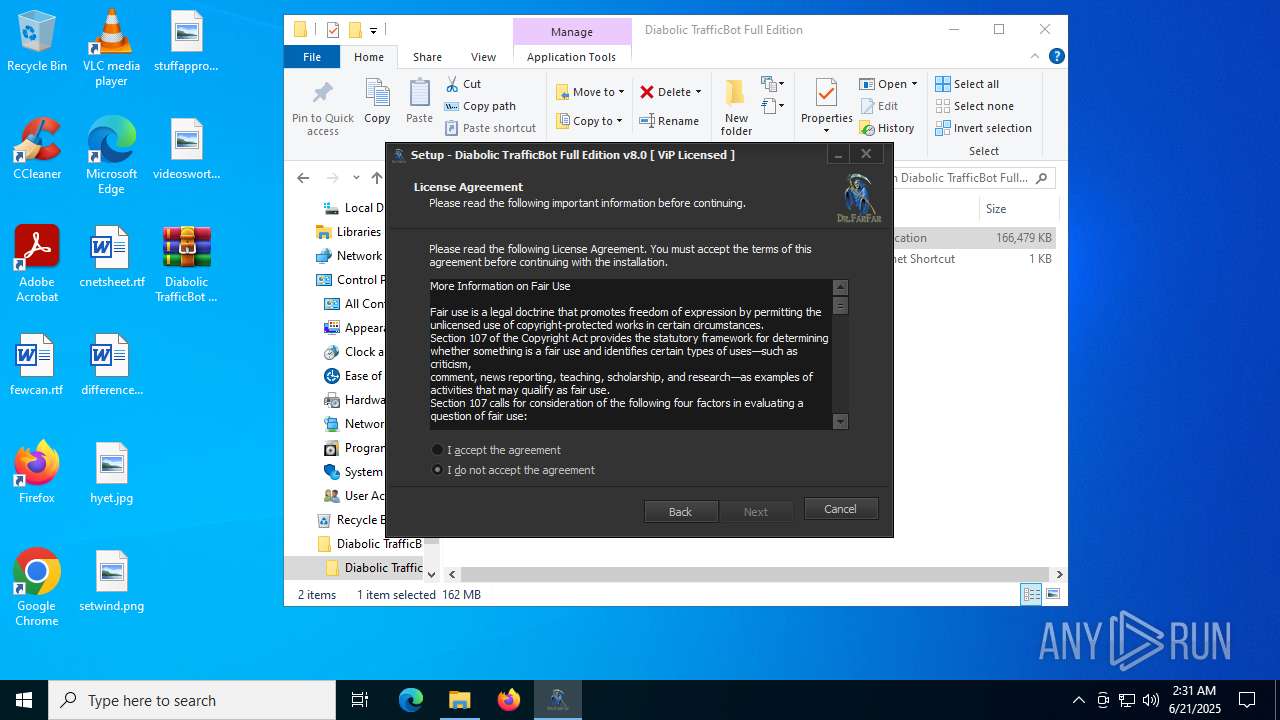Switch to the Share ribbon tab

coord(427,57)
